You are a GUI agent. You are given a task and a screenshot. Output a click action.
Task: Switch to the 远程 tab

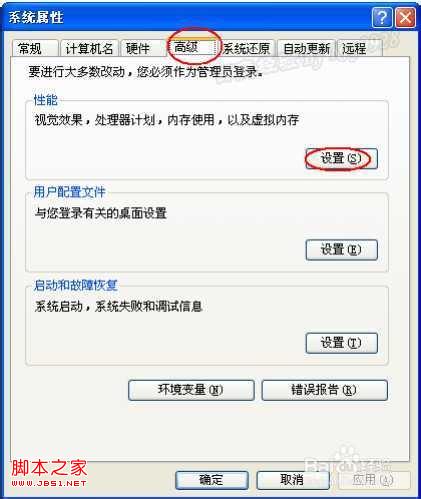(x=359, y=49)
